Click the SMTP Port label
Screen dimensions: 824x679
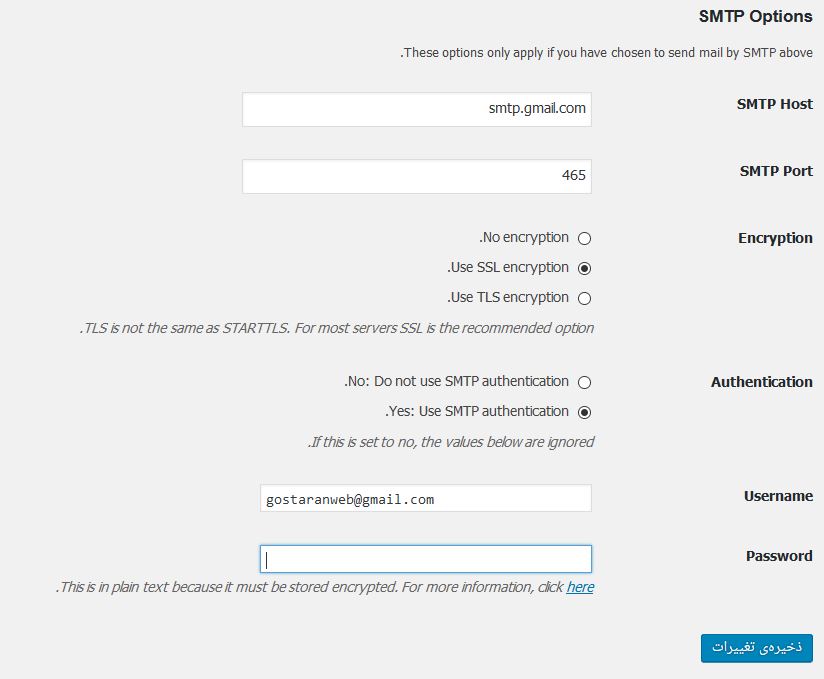(x=776, y=171)
